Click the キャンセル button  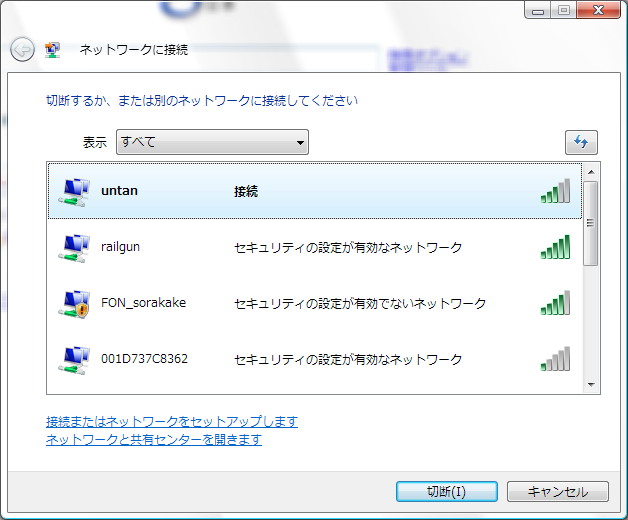tap(558, 492)
